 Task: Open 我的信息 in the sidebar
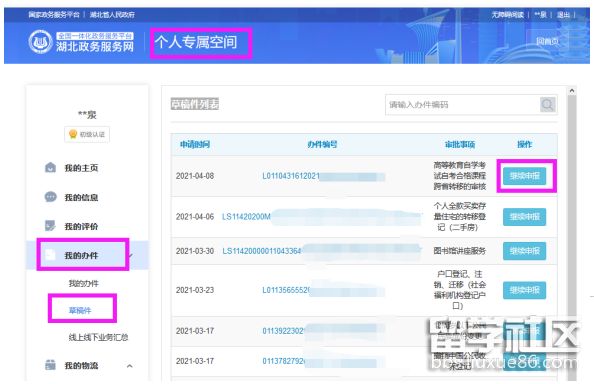tap(81, 197)
